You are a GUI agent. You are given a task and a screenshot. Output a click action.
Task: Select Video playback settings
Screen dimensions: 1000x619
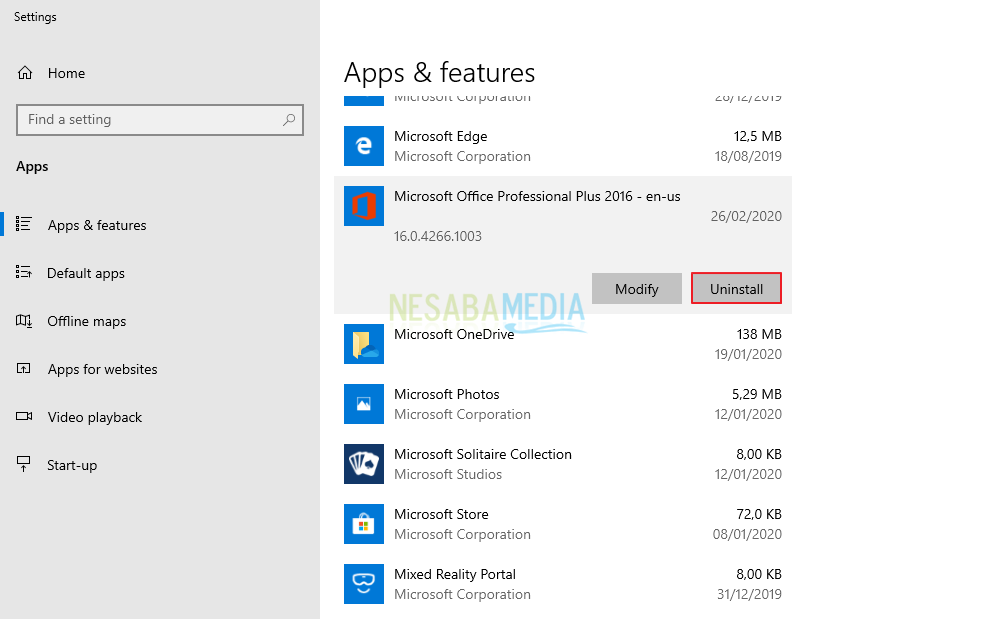point(94,417)
